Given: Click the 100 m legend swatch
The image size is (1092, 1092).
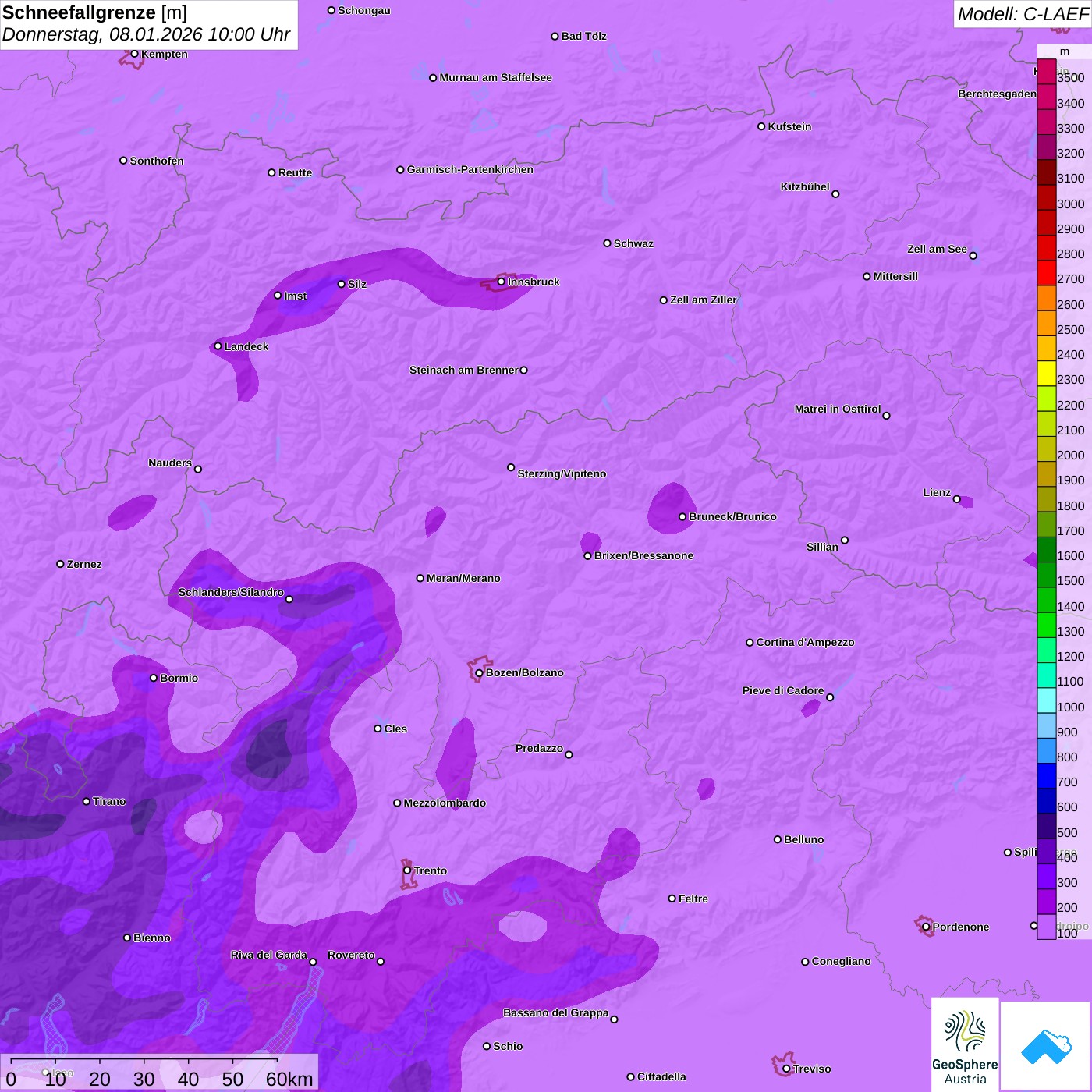Looking at the screenshot, I should [1047, 927].
